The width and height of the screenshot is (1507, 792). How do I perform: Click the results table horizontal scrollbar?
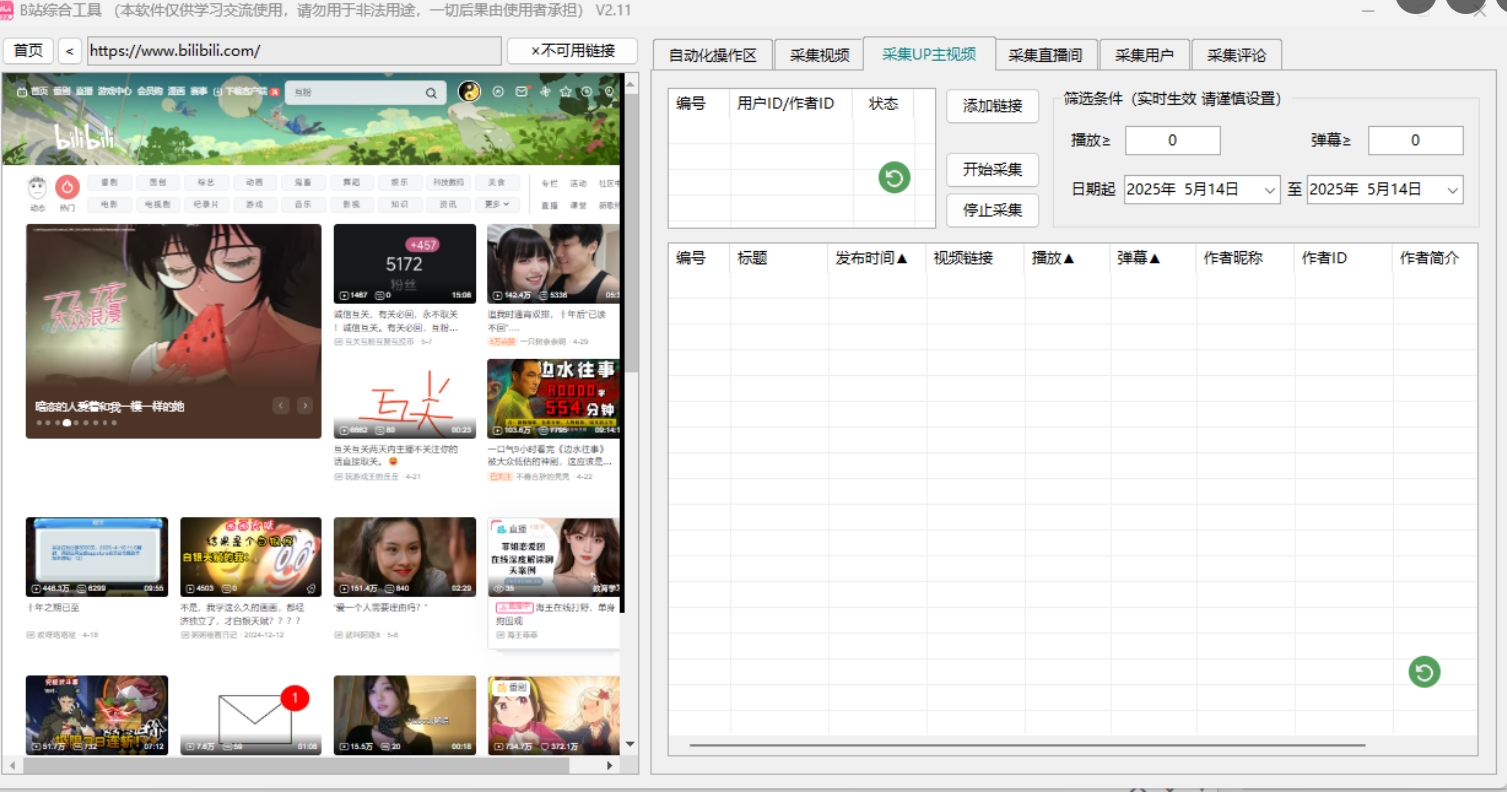(1026, 745)
